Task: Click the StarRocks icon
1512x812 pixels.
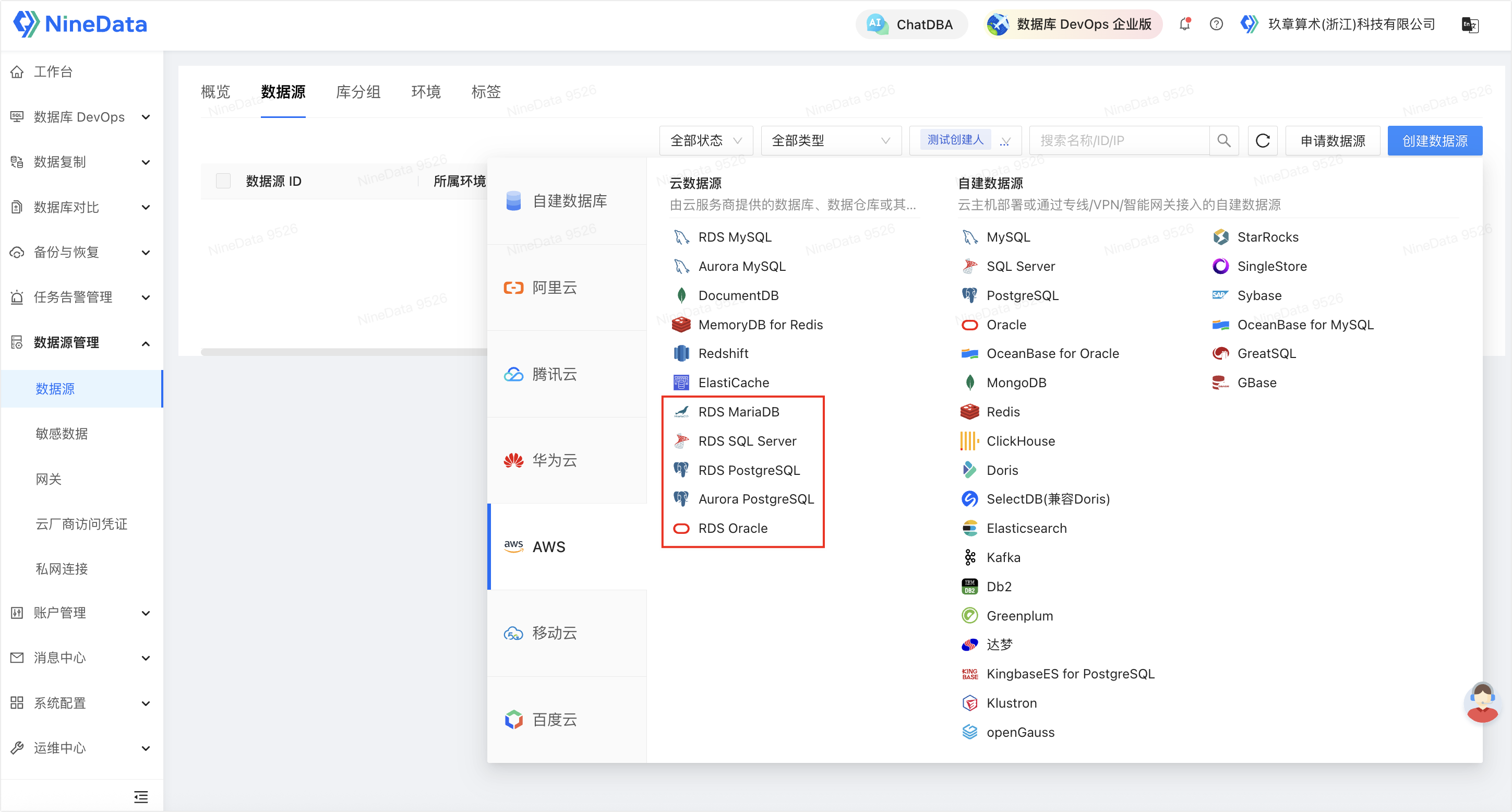Action: click(x=1221, y=237)
